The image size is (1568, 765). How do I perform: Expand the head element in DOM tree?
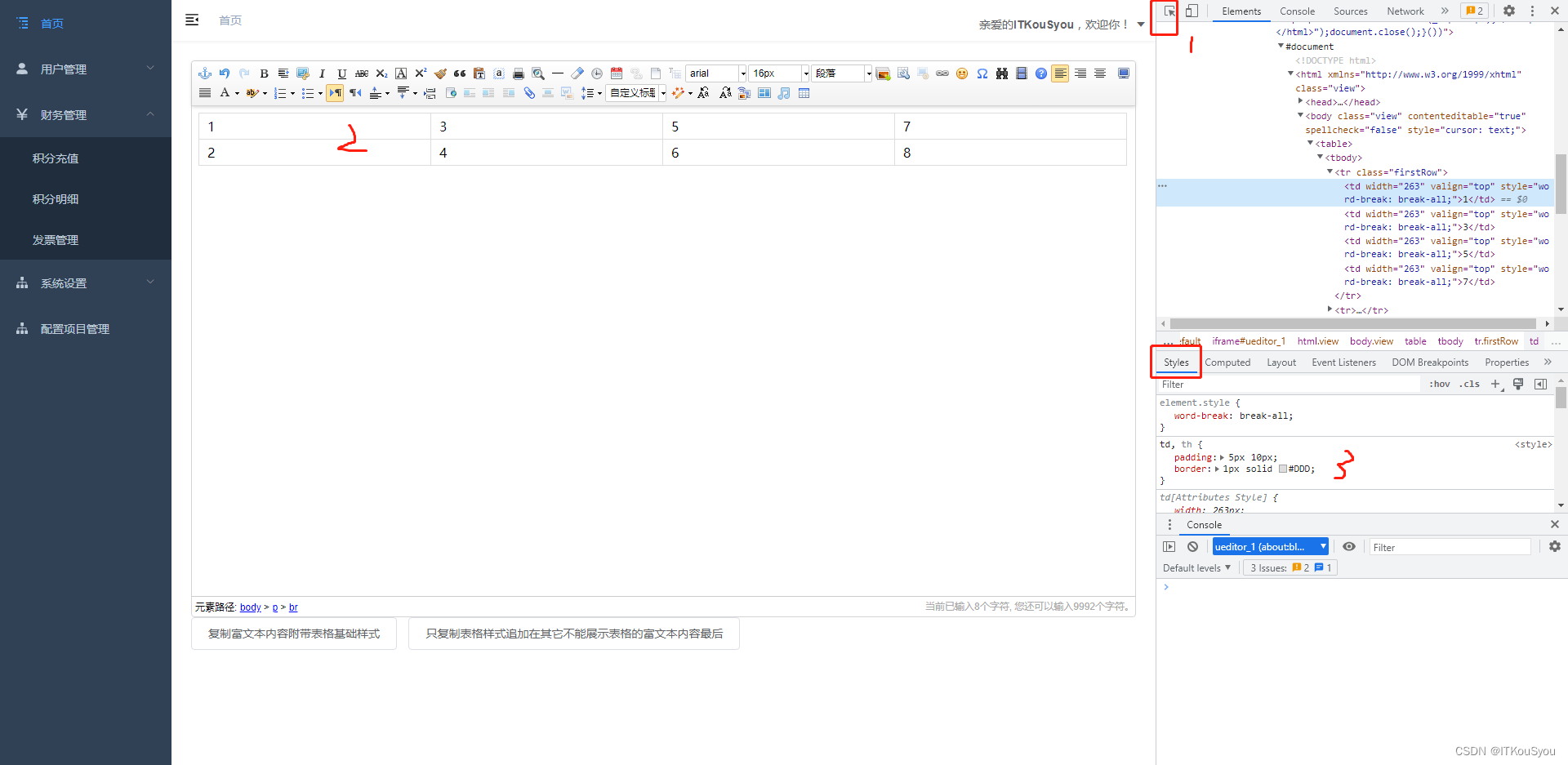(x=1300, y=101)
